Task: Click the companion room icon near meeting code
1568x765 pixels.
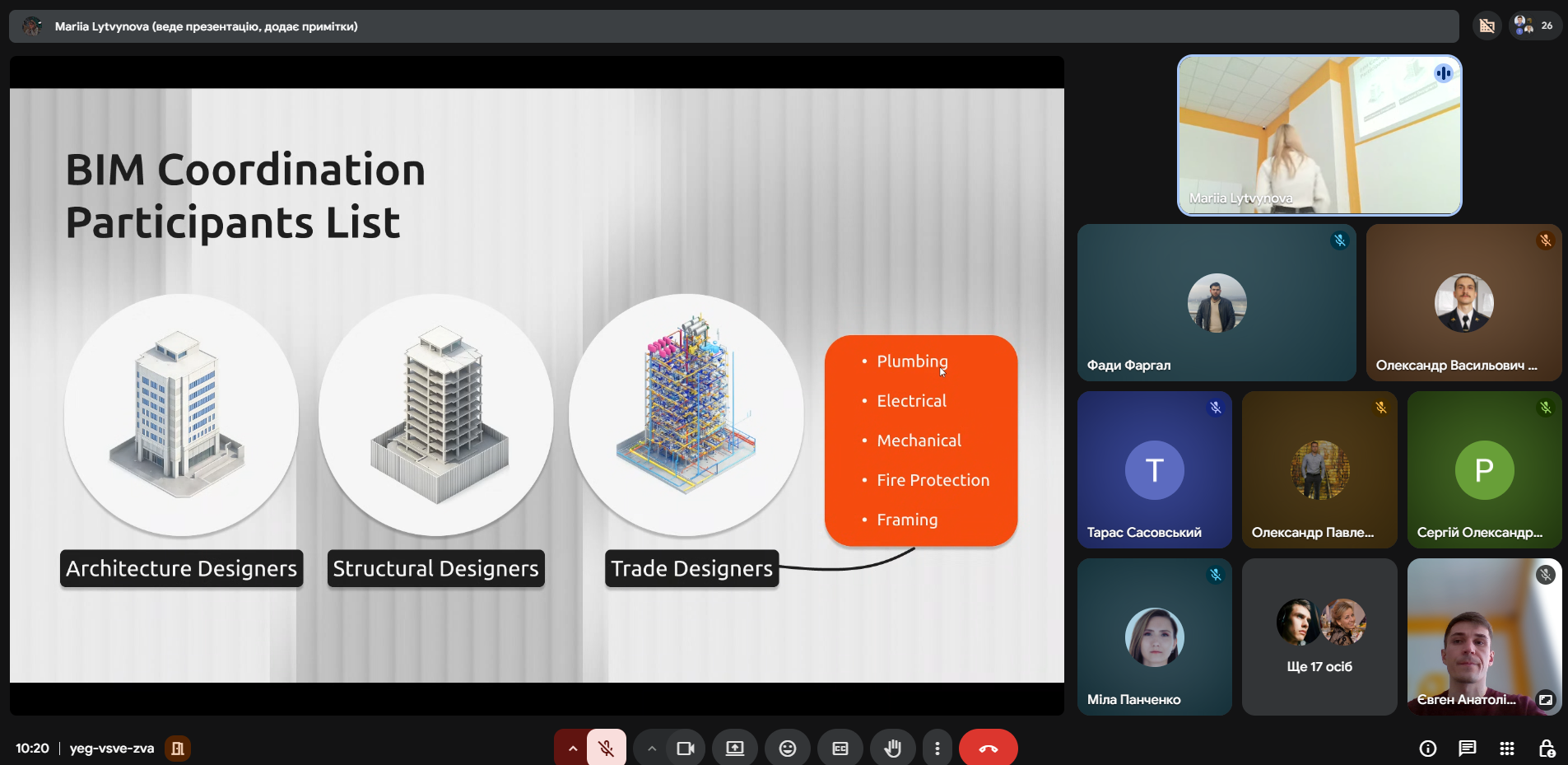Action: (177, 749)
